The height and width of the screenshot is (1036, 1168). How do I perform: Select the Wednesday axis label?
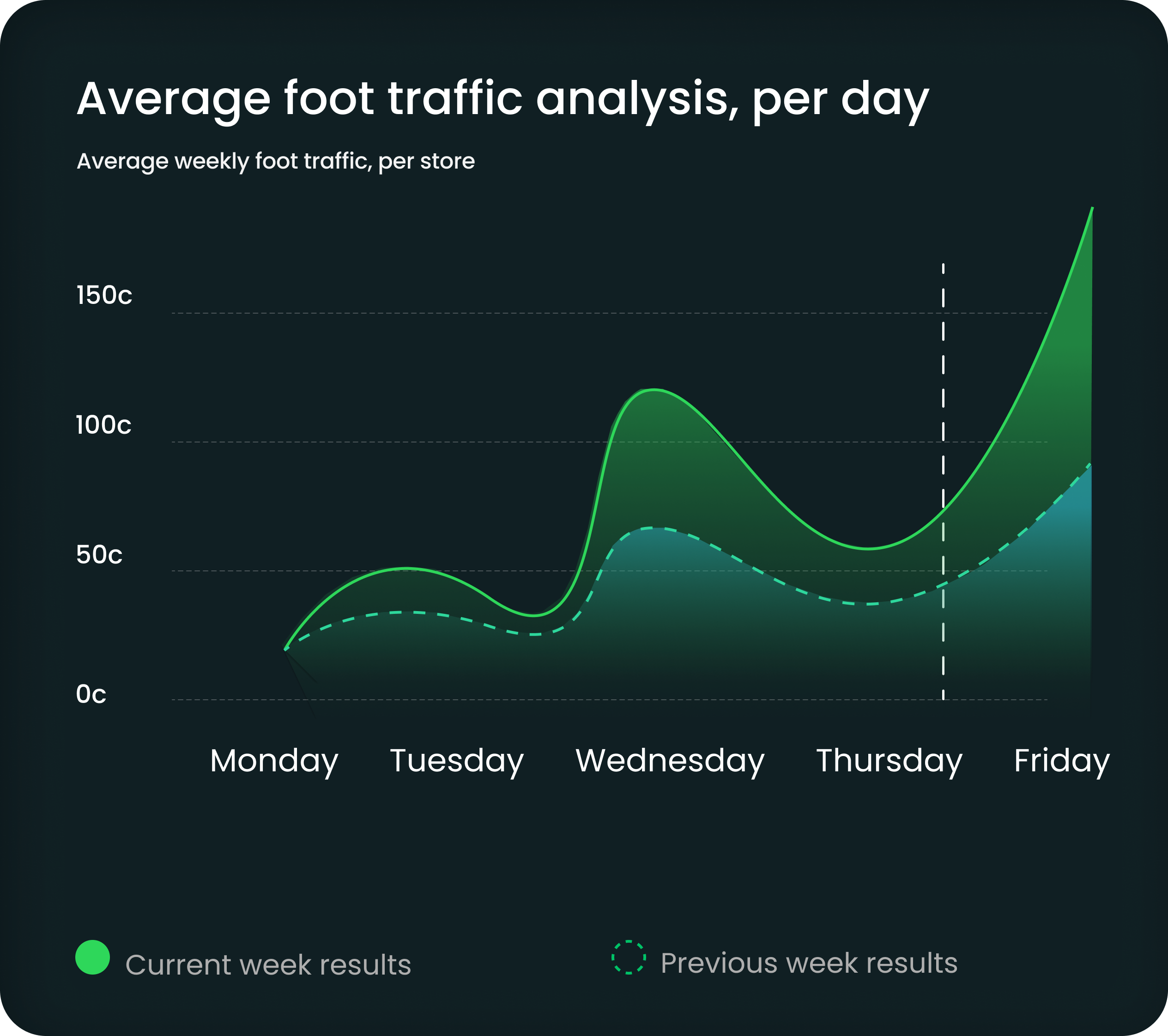pos(670,761)
